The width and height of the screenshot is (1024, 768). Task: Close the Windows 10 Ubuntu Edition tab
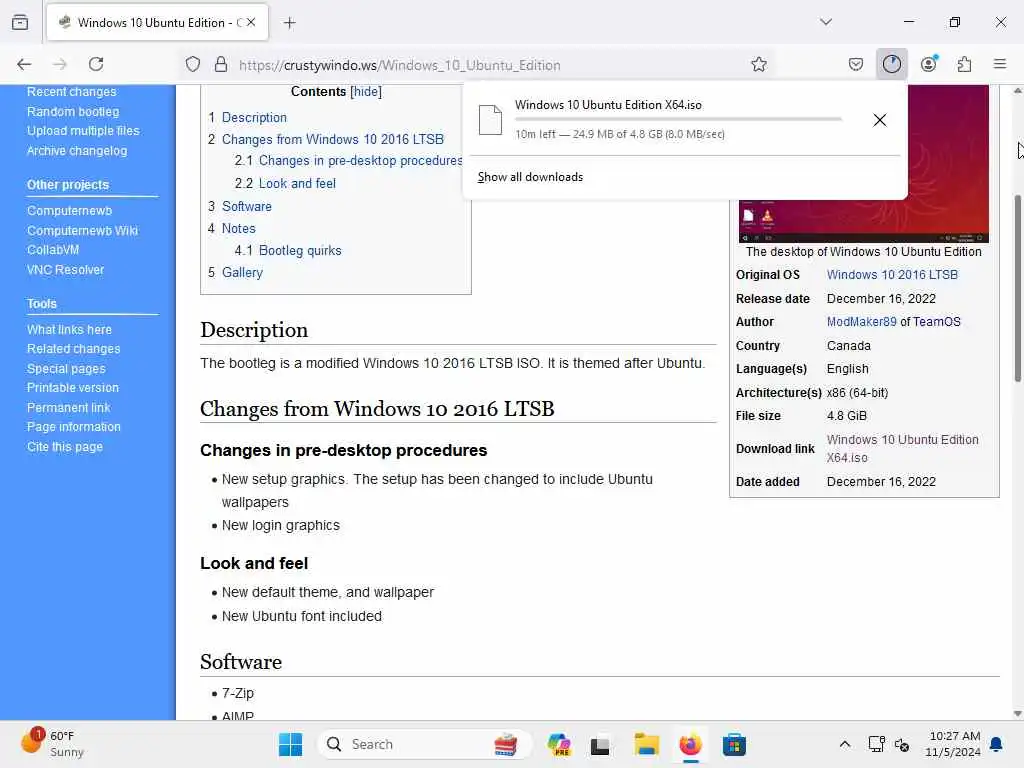(251, 22)
